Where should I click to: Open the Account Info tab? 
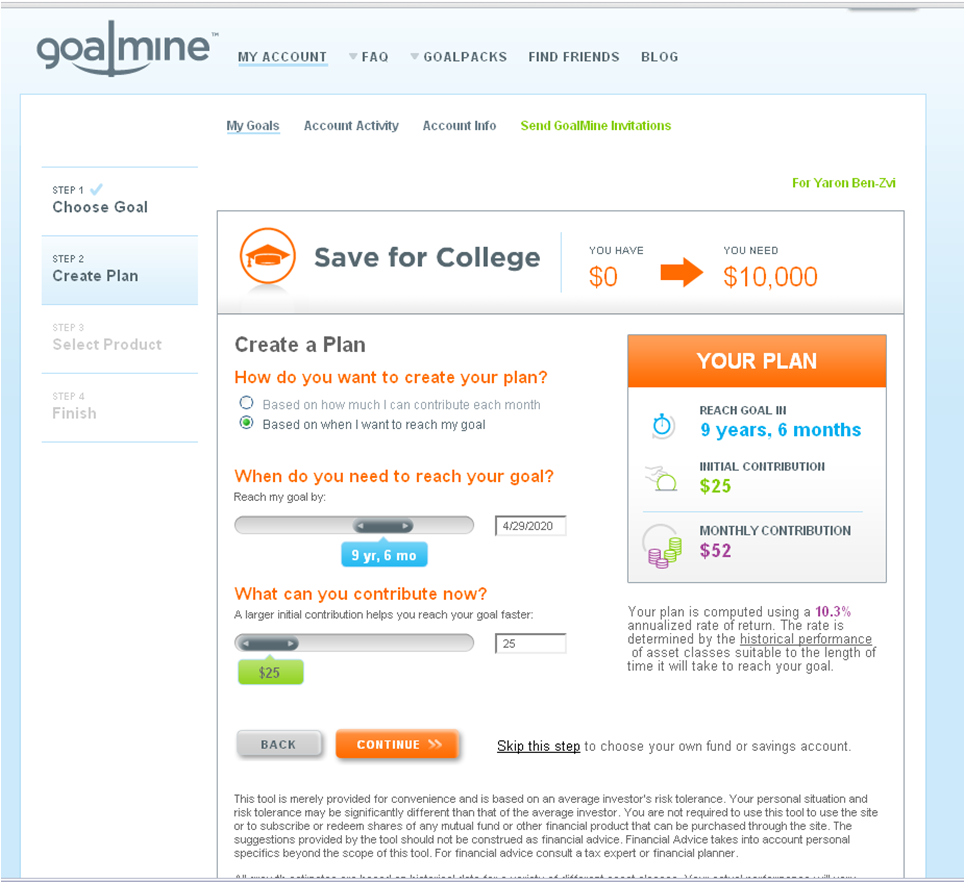click(x=459, y=126)
